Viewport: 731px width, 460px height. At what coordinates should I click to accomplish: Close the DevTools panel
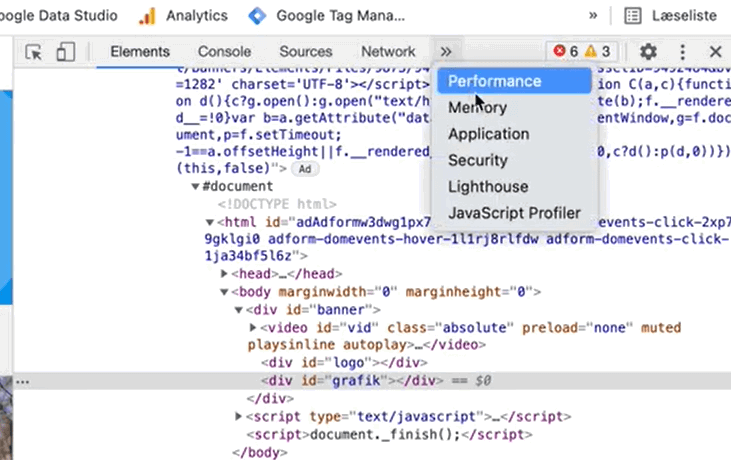716,51
